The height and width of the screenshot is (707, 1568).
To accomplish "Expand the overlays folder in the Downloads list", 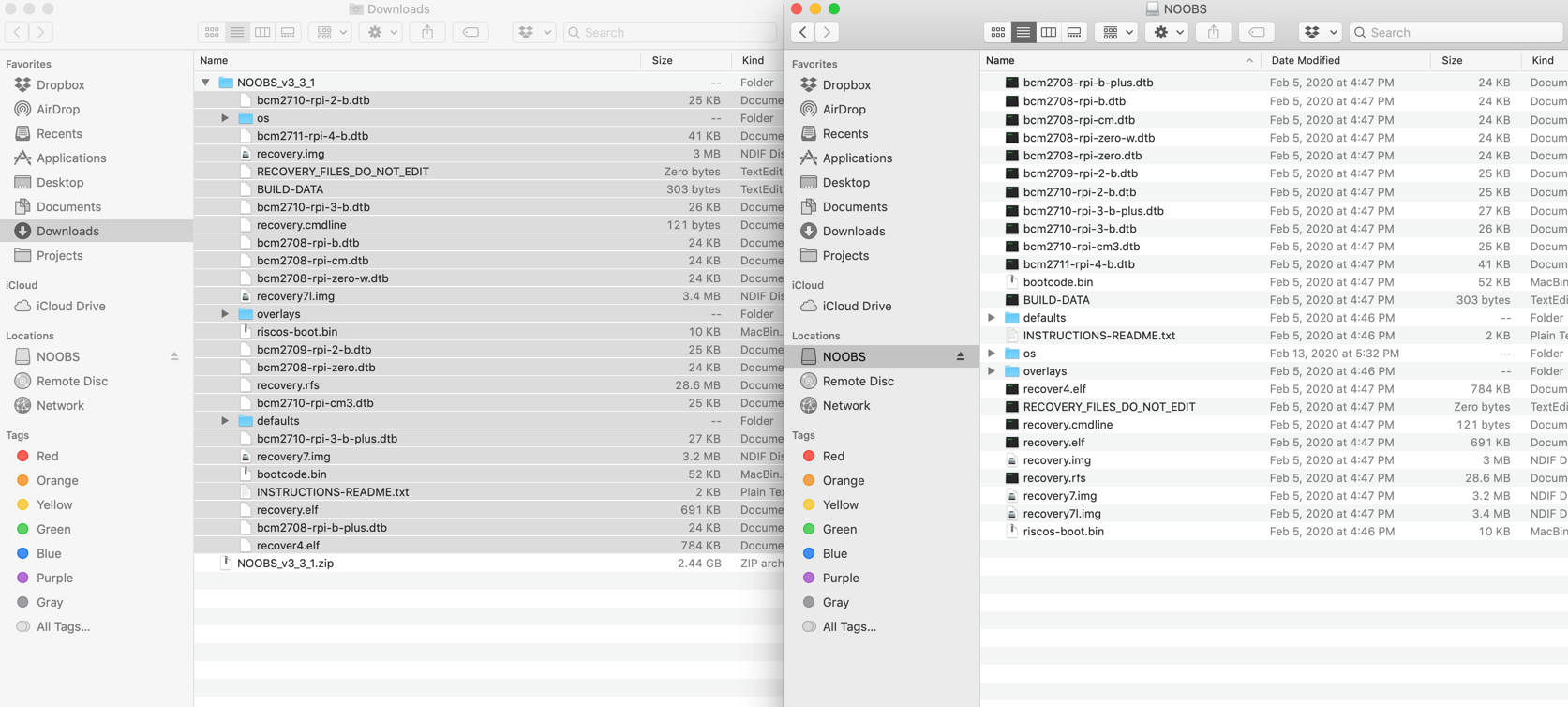I will [x=225, y=314].
